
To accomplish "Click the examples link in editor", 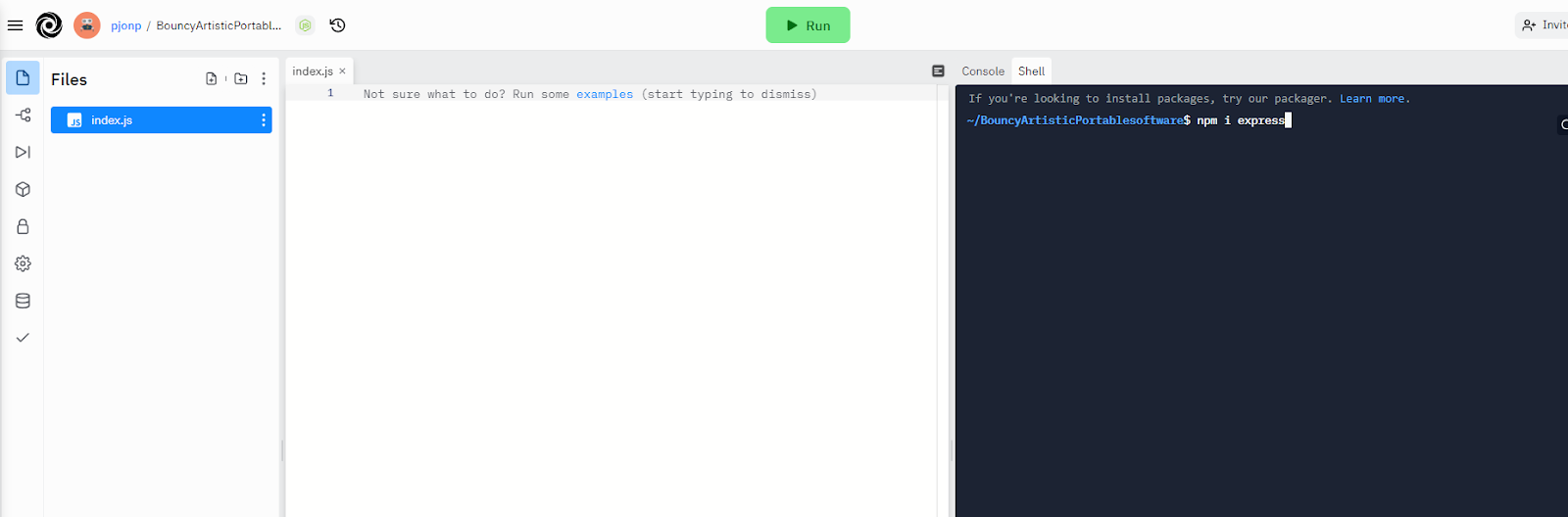I will pos(604,94).
